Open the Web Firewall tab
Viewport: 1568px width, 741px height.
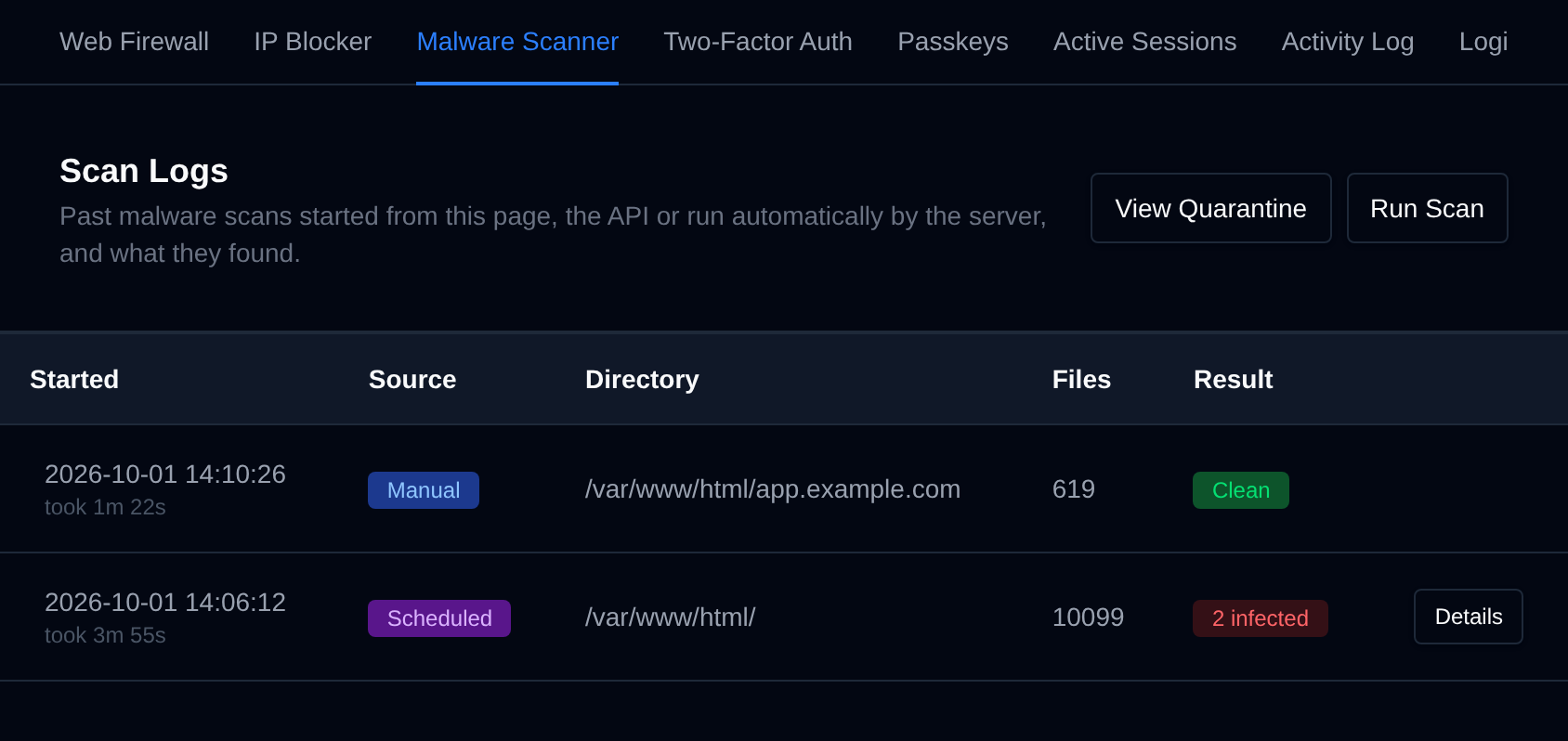[x=134, y=42]
